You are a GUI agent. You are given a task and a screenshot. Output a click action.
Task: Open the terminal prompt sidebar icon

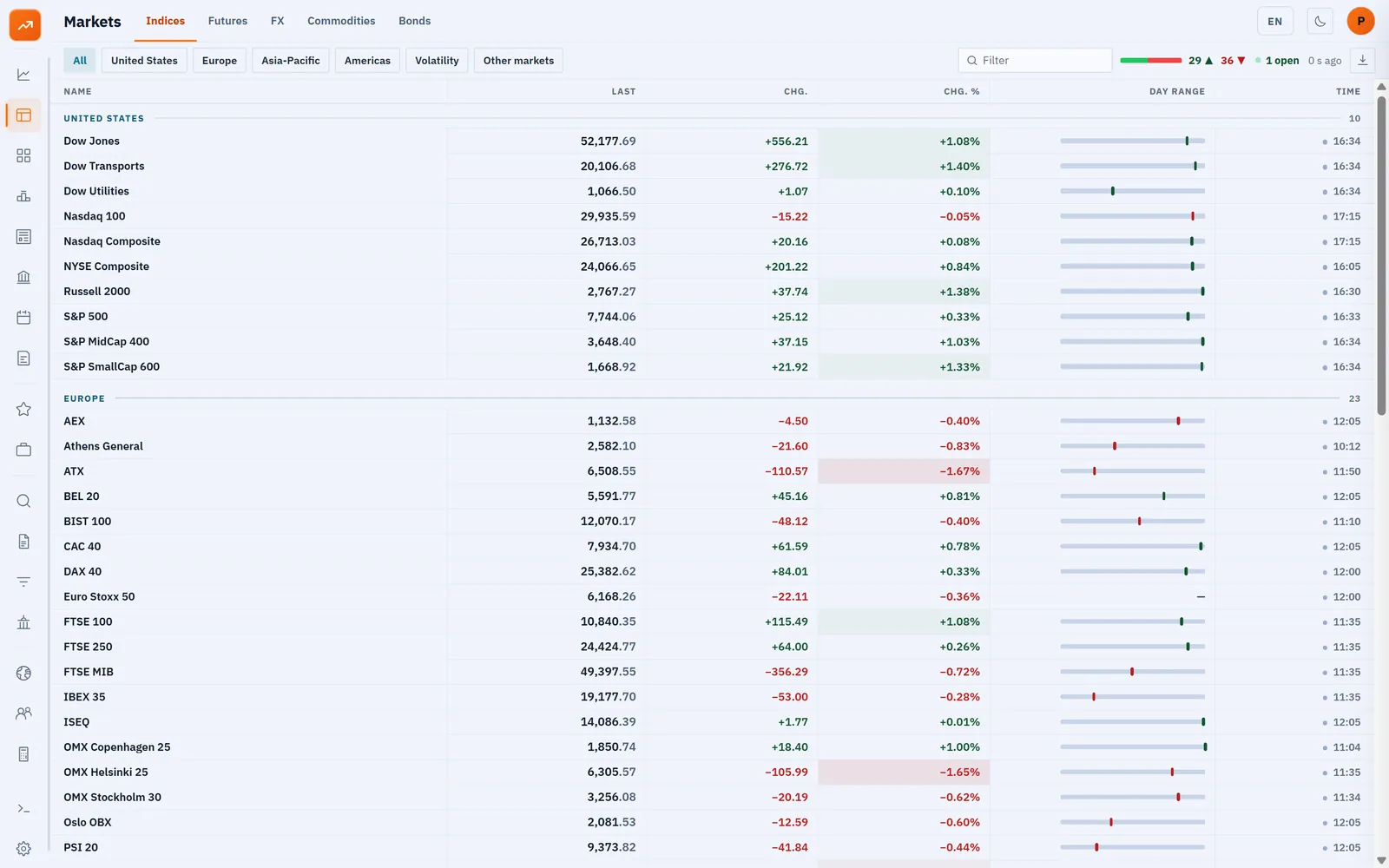[23, 808]
